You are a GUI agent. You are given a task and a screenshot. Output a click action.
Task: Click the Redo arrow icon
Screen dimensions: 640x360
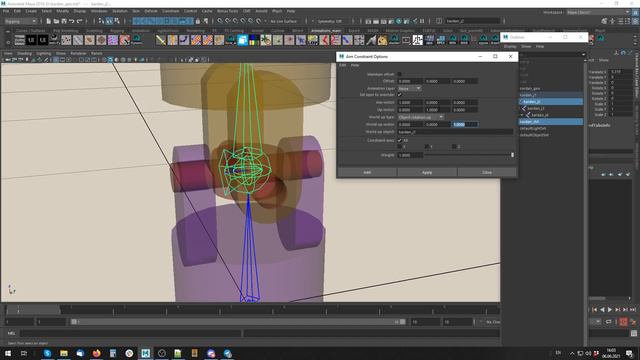[80, 21]
